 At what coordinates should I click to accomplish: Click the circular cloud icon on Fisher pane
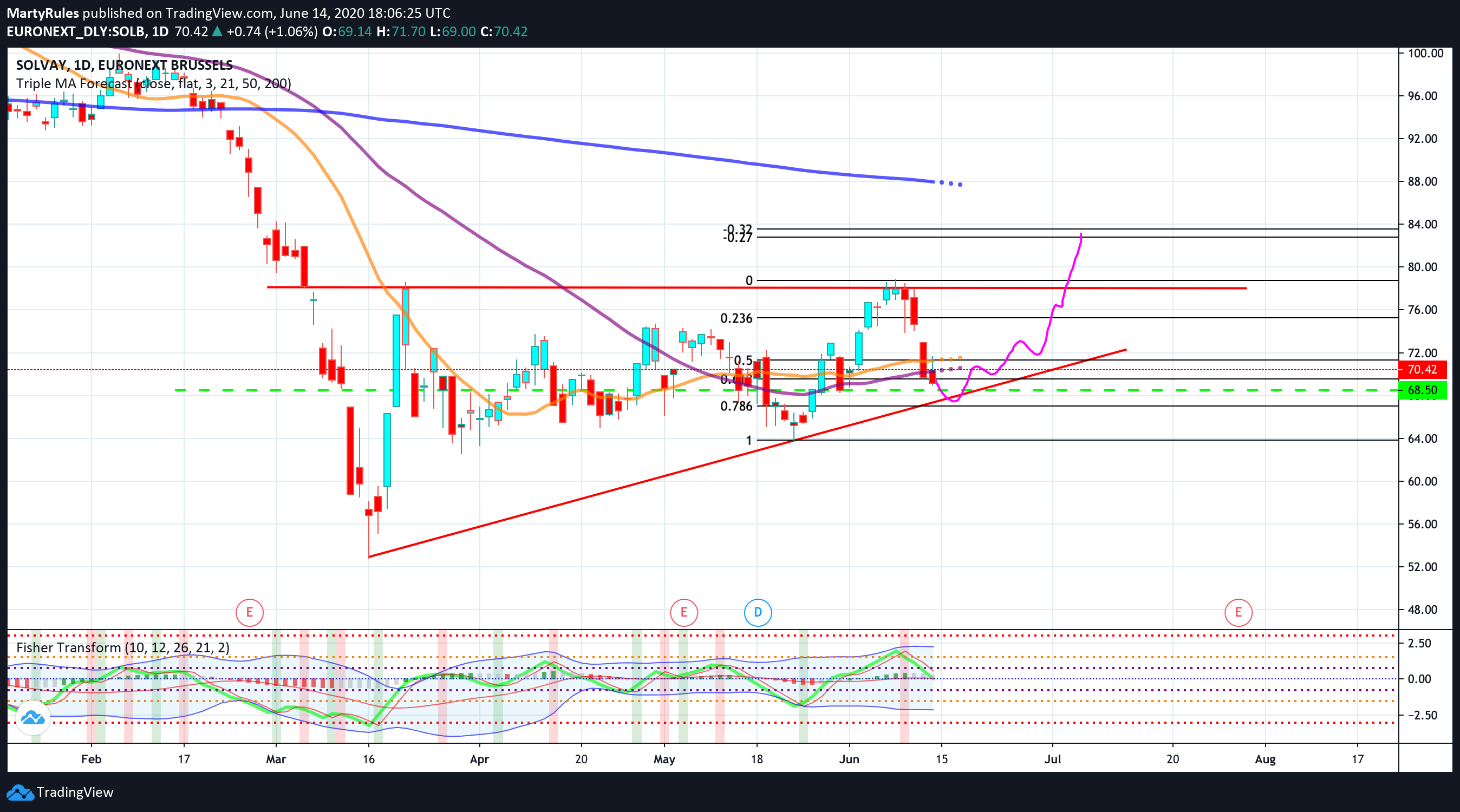click(33, 718)
